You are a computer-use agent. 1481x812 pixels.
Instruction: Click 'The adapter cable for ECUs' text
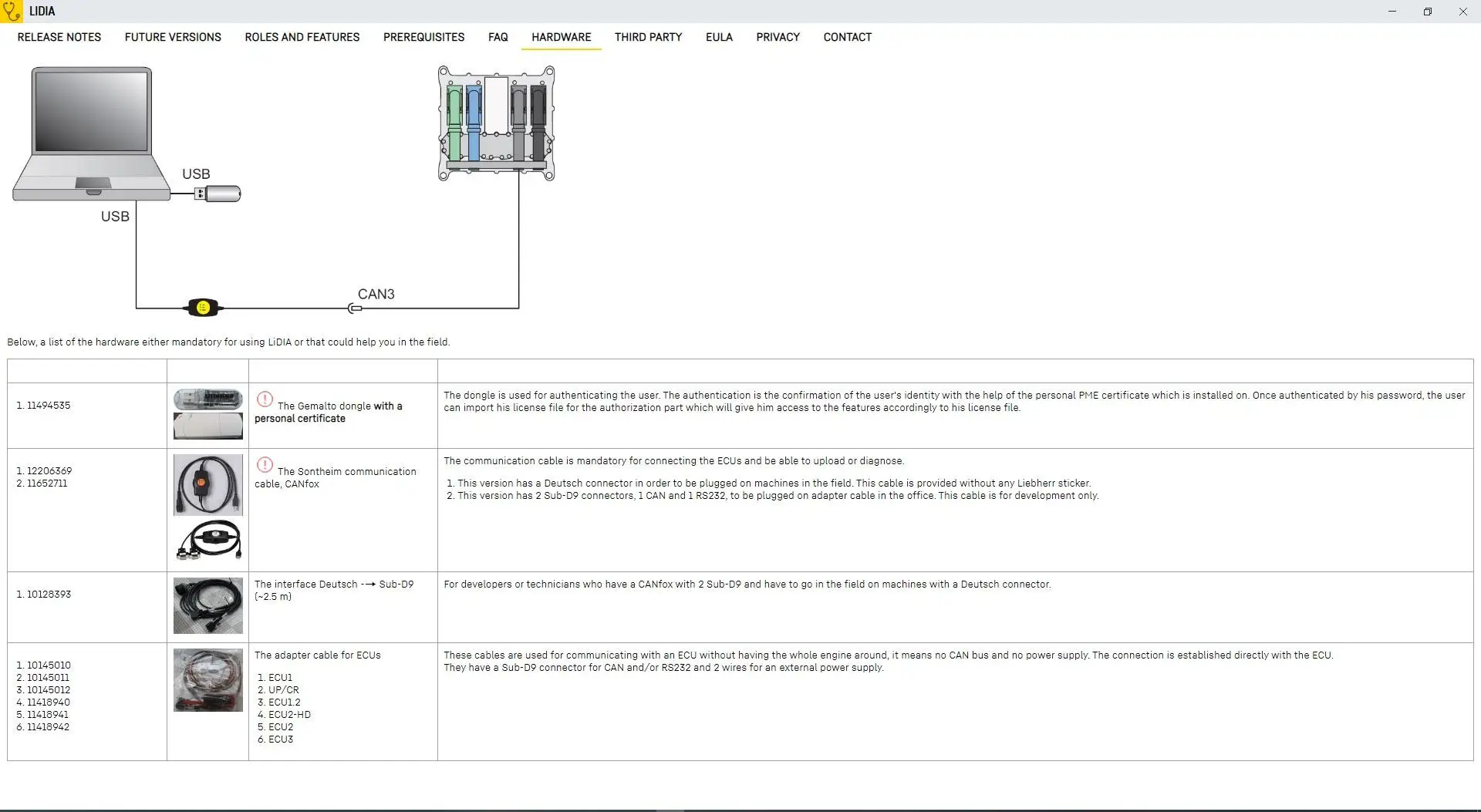pos(318,655)
